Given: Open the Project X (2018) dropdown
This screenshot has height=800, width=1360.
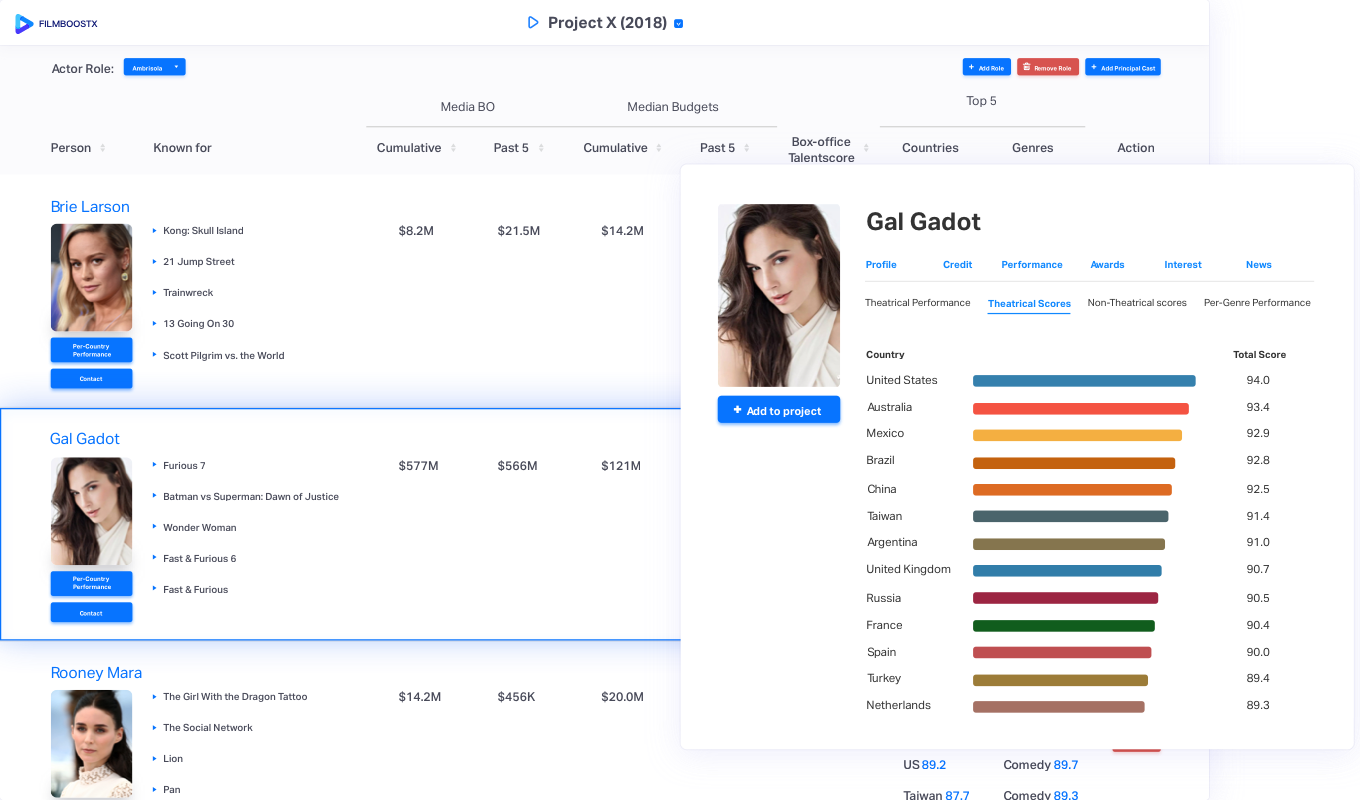Looking at the screenshot, I should (x=679, y=23).
